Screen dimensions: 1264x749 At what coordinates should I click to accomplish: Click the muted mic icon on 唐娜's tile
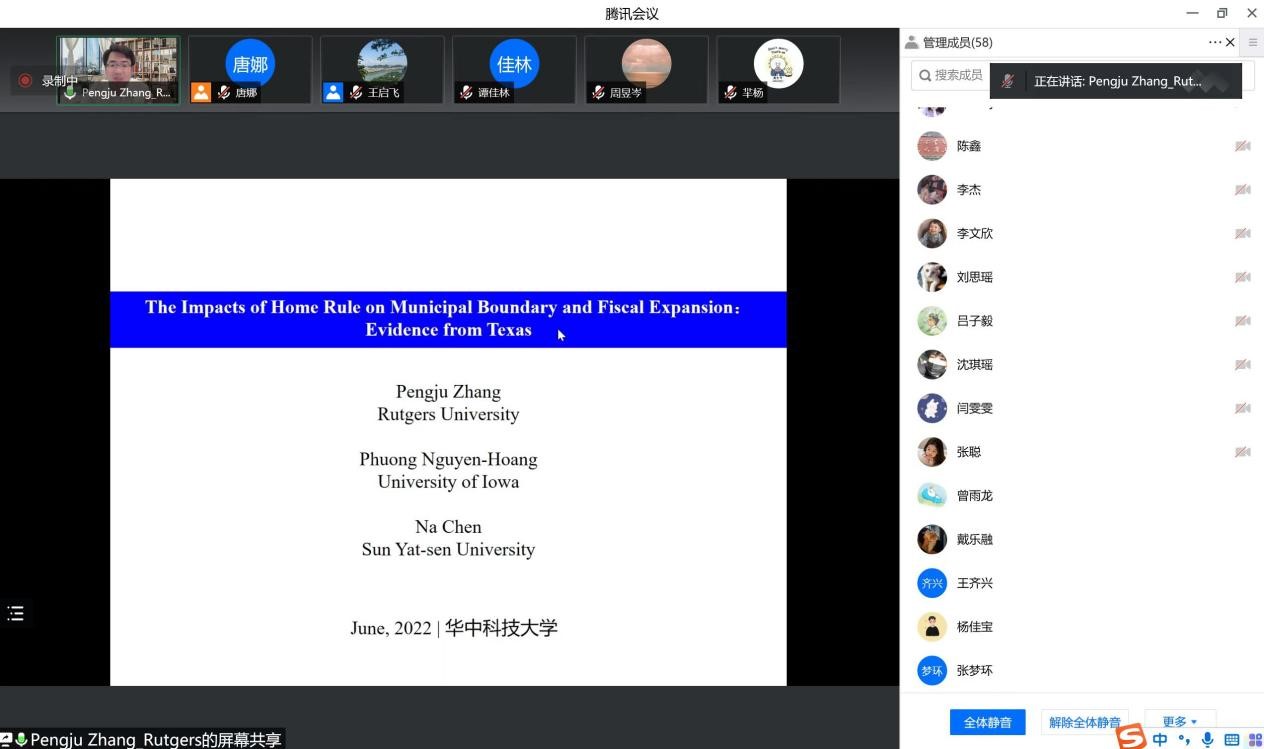[x=224, y=93]
